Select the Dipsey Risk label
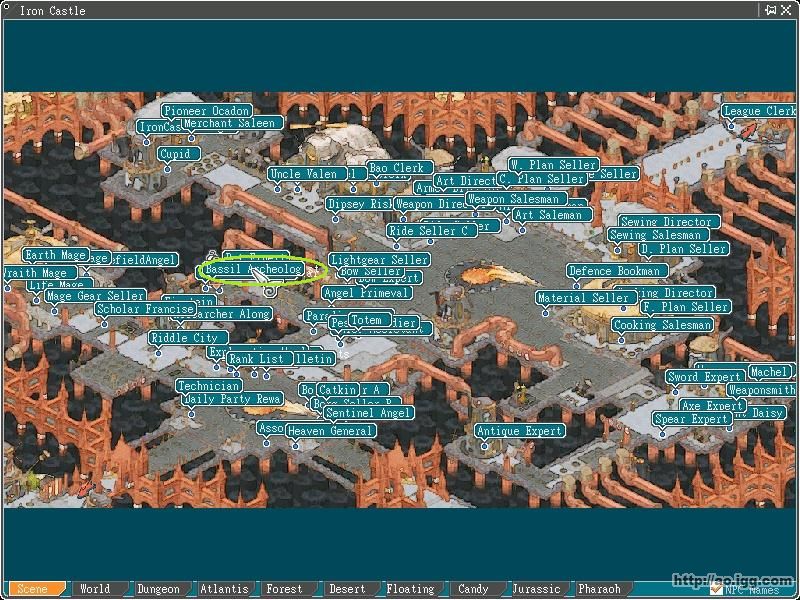 click(360, 204)
